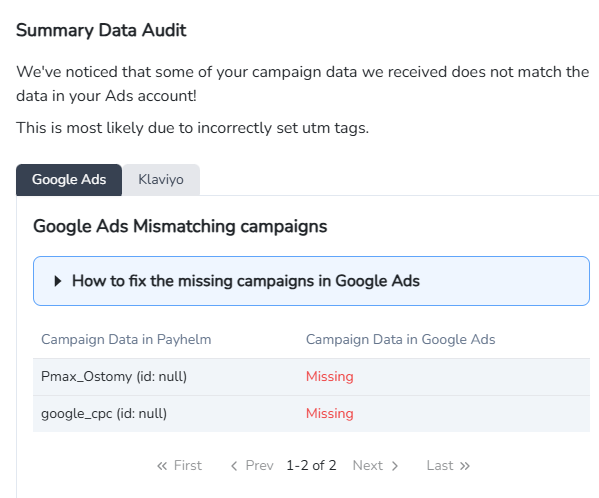Click 'Campaign Data in Payhelm' column header
599x498 pixels.
click(x=126, y=340)
